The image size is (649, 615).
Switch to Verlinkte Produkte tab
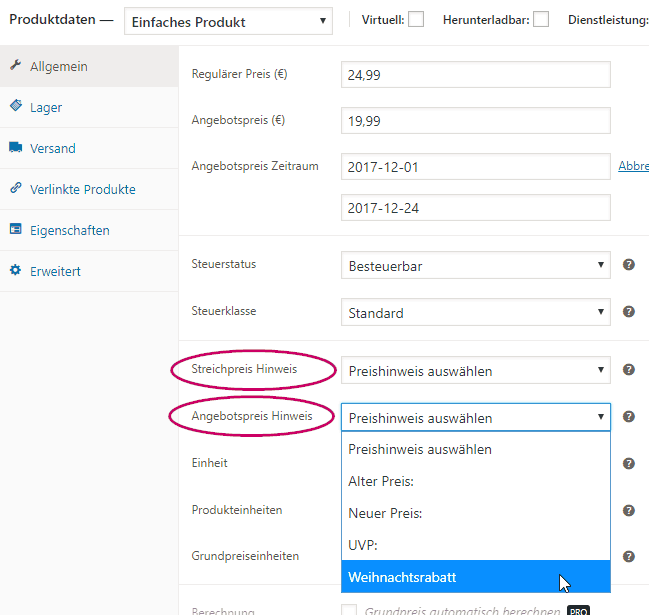click(89, 189)
